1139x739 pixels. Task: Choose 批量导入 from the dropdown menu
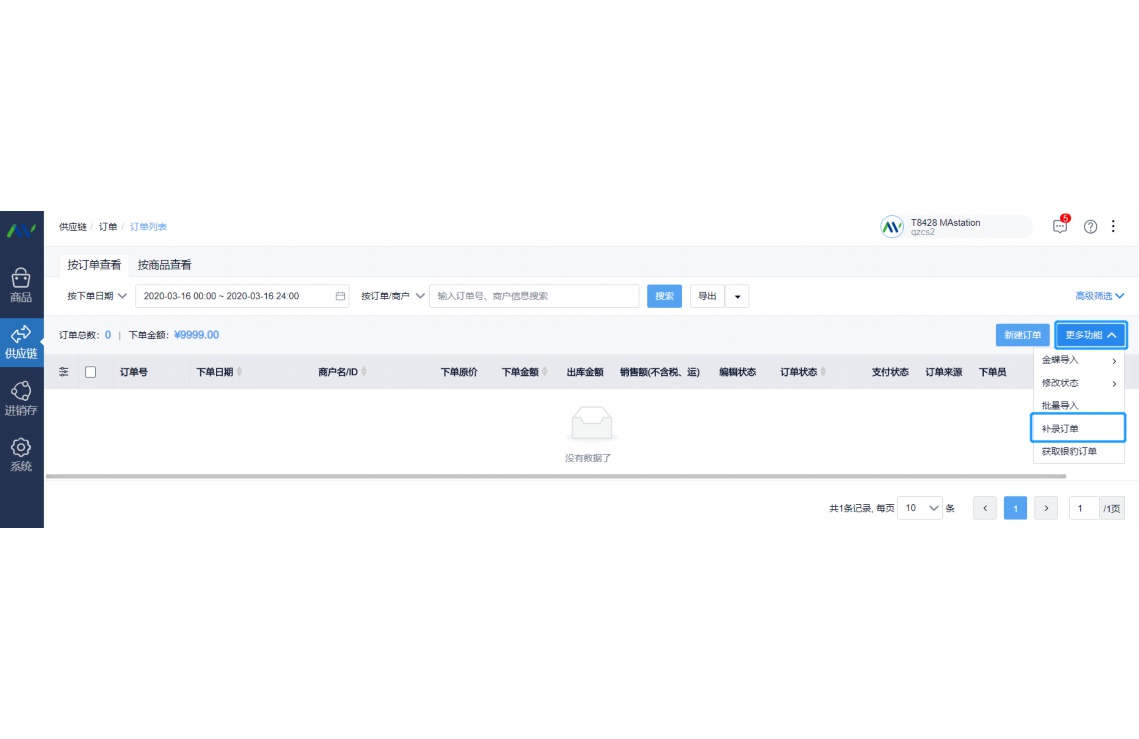tap(1062, 405)
